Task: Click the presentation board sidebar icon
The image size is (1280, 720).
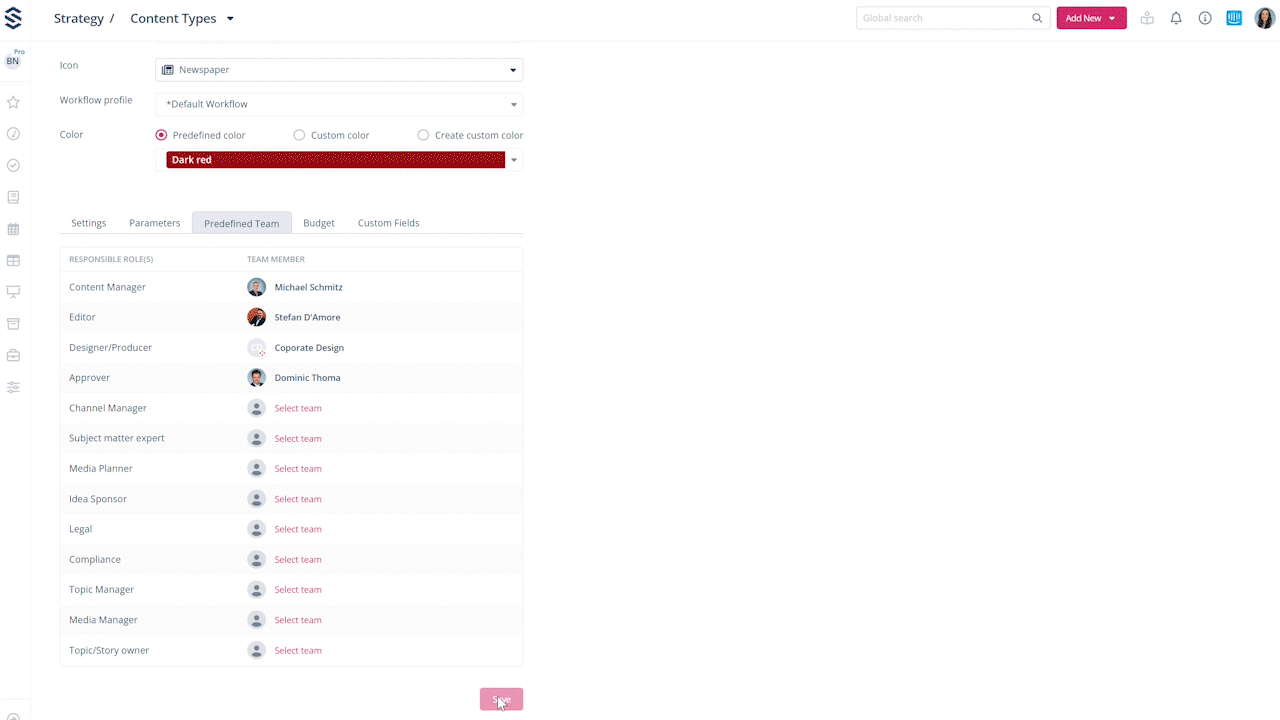Action: pyautogui.click(x=13, y=292)
